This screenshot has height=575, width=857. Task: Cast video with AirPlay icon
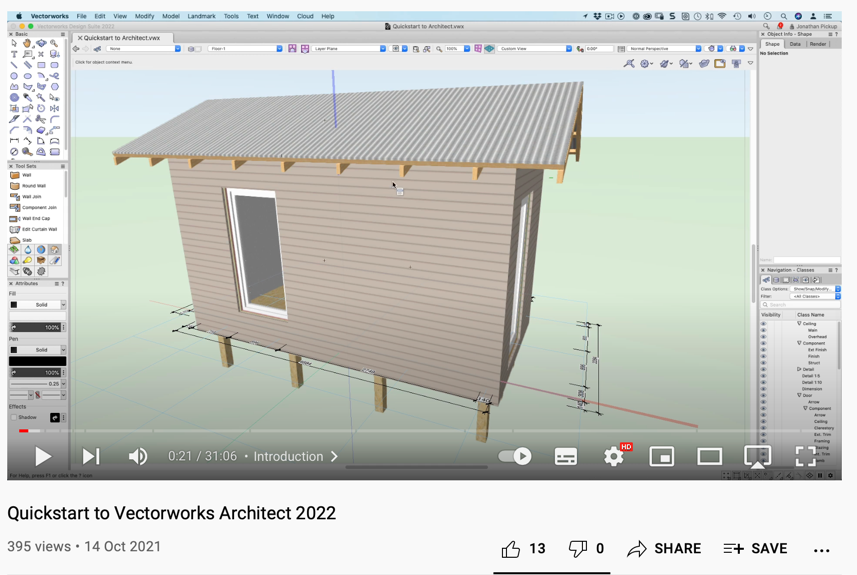(758, 457)
